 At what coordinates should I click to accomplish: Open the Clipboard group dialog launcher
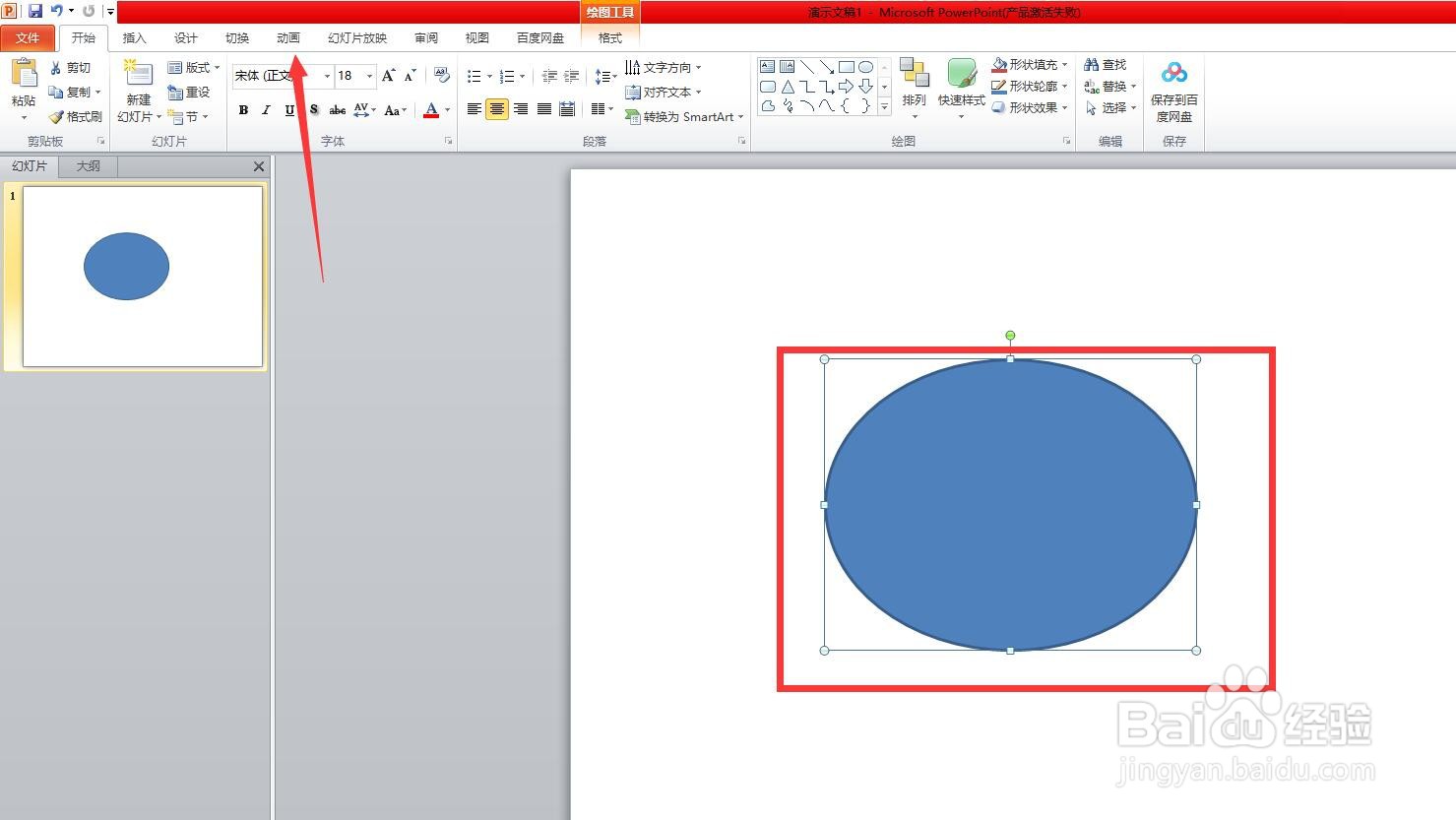point(100,141)
